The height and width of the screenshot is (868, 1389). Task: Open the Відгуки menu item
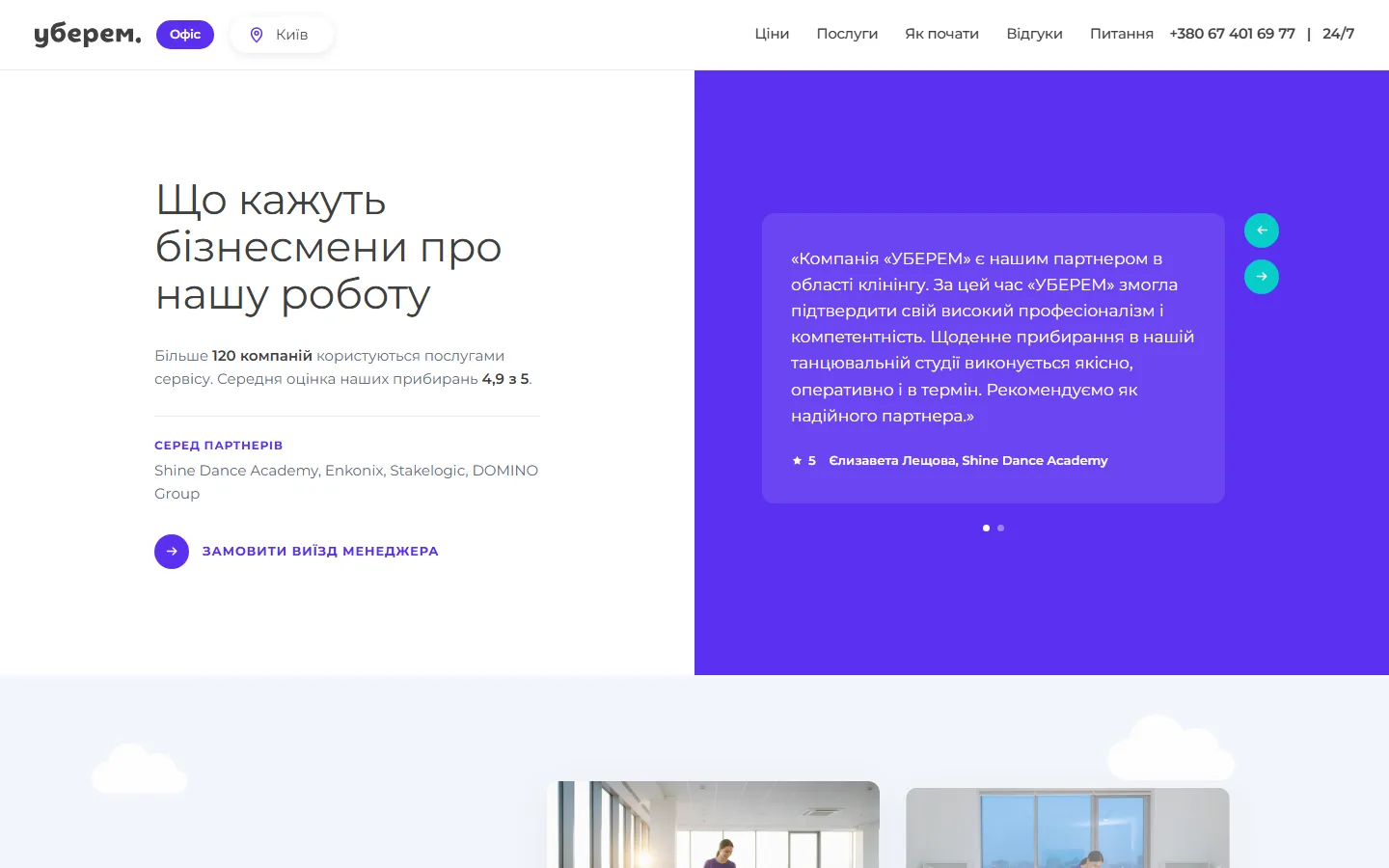[x=1034, y=34]
